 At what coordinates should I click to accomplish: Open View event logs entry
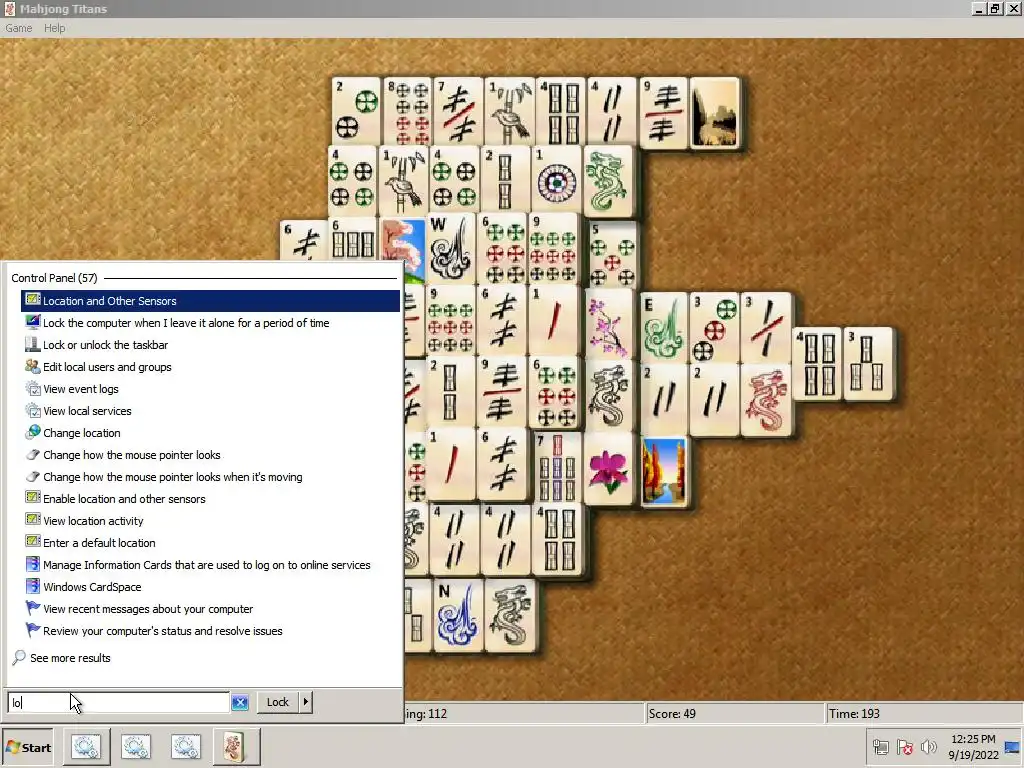[210, 389]
